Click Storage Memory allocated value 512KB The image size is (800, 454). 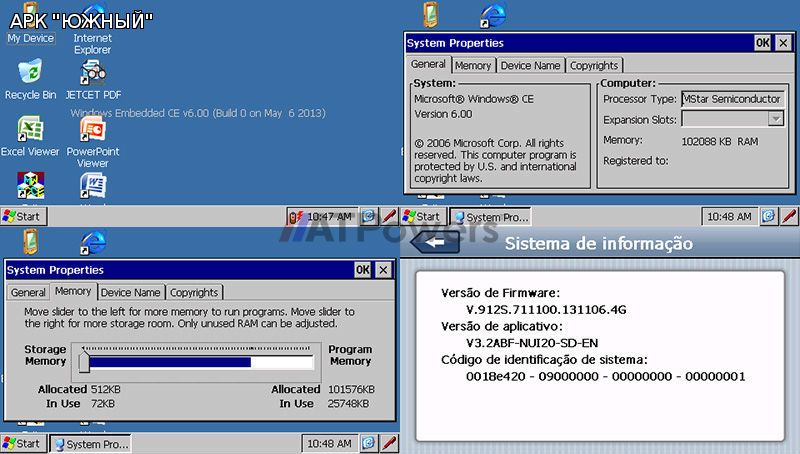(x=106, y=389)
